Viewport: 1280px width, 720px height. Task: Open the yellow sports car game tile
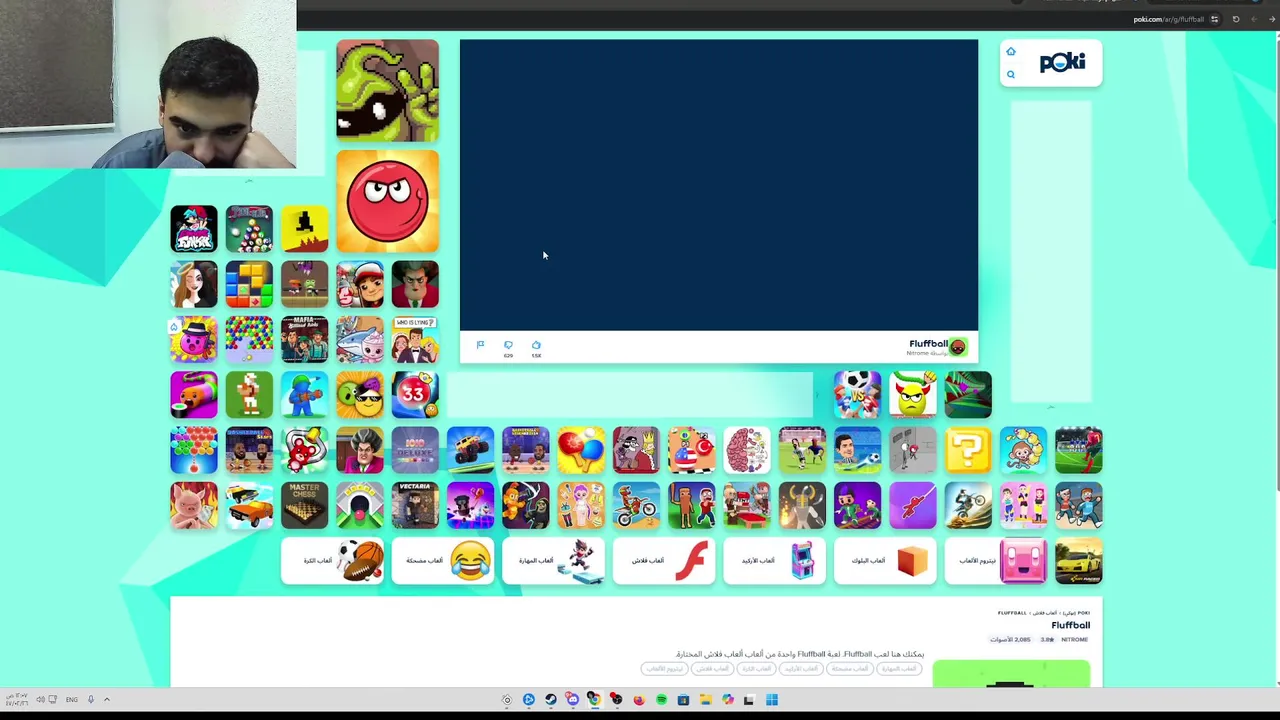tap(1078, 561)
